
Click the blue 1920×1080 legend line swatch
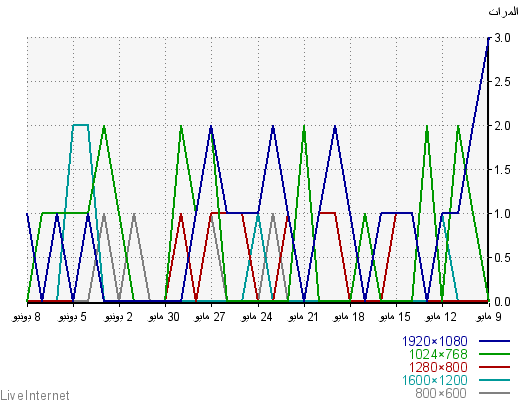tap(495, 341)
